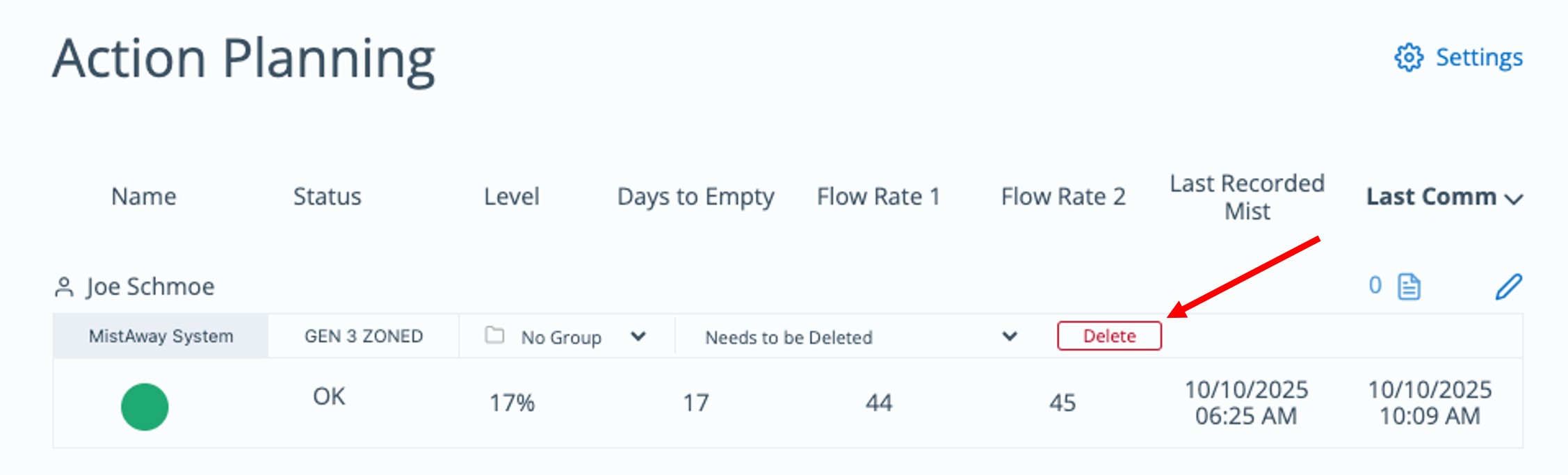Click the pencil edit icon
The width and height of the screenshot is (1568, 475).
pyautogui.click(x=1508, y=287)
